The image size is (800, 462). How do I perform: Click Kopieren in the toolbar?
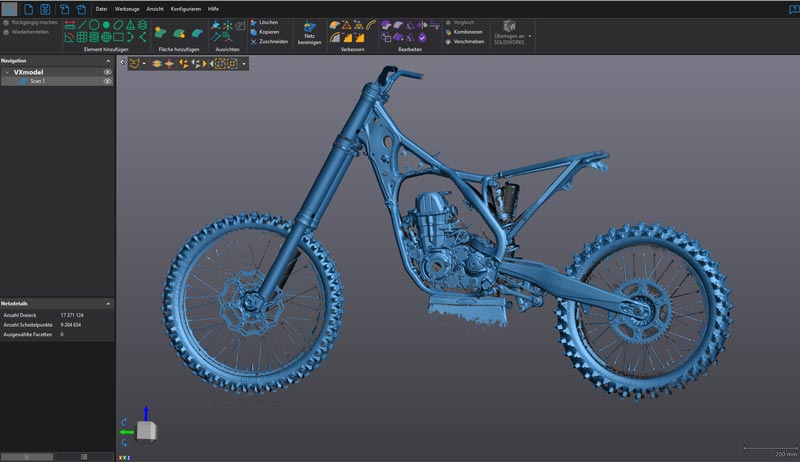pyautogui.click(x=268, y=32)
